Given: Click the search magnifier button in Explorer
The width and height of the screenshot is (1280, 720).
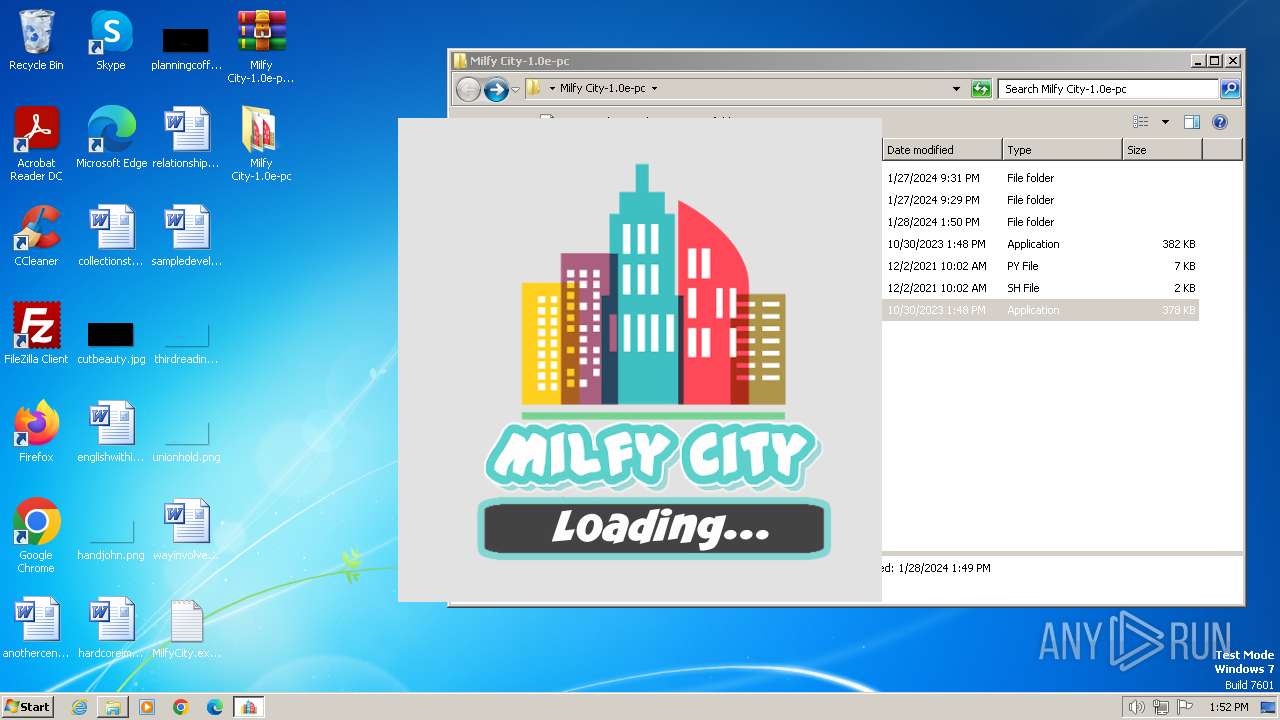Looking at the screenshot, I should click(1230, 89).
